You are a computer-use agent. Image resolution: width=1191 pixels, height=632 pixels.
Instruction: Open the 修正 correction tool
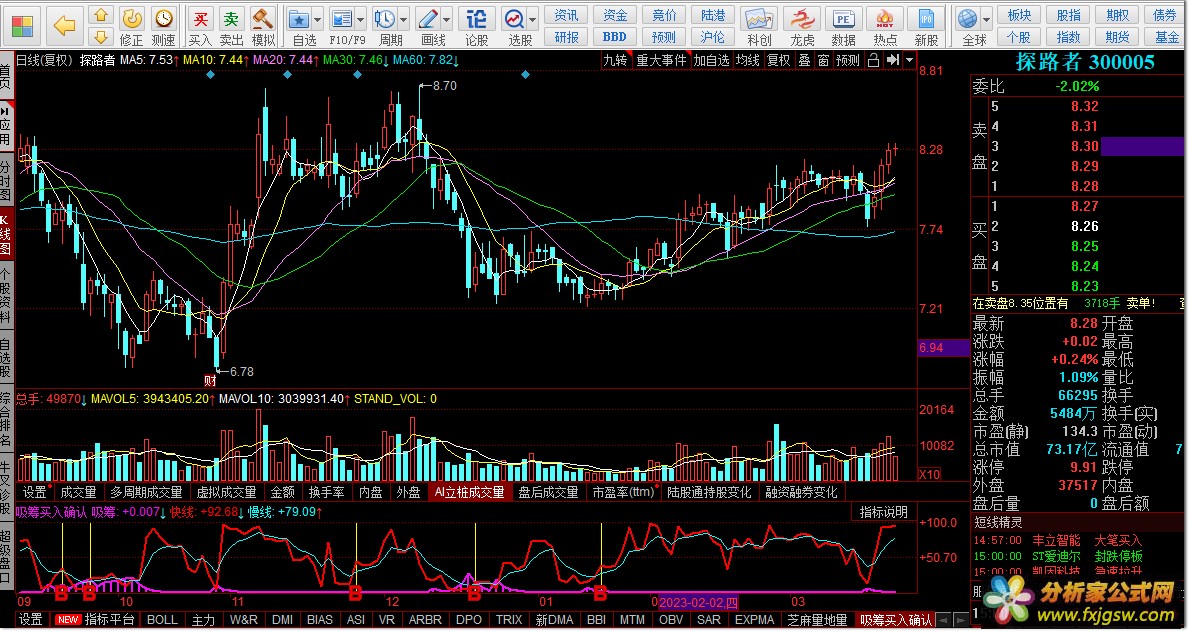pos(131,27)
